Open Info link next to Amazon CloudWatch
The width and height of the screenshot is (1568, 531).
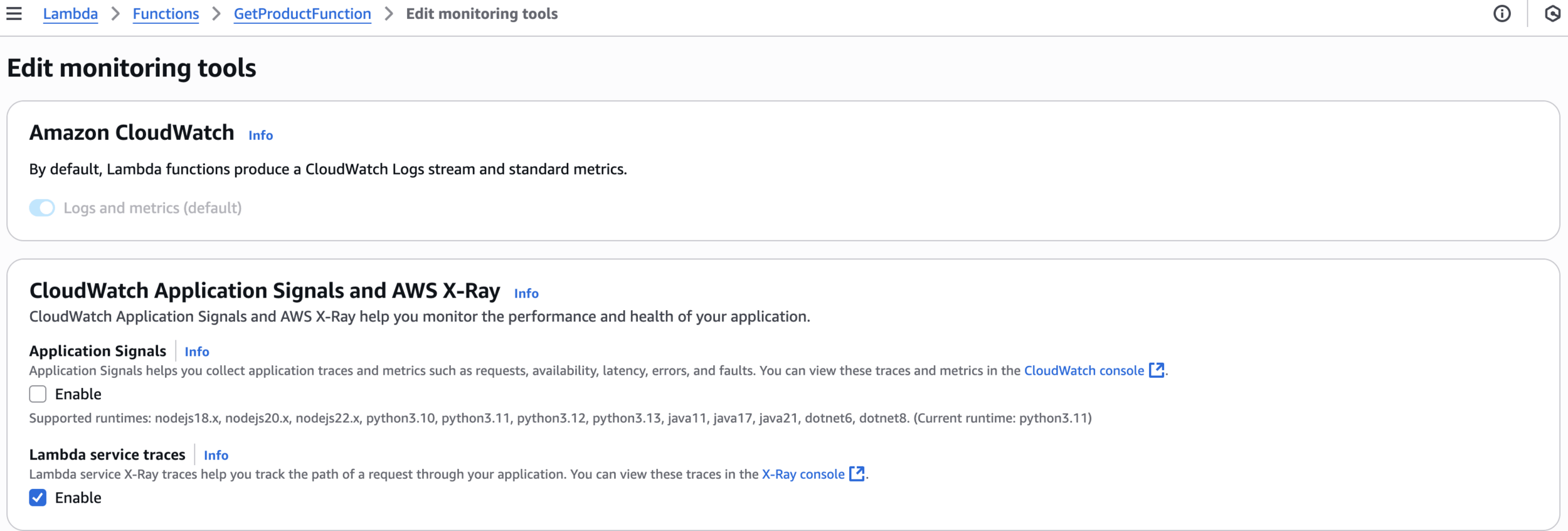tap(260, 136)
